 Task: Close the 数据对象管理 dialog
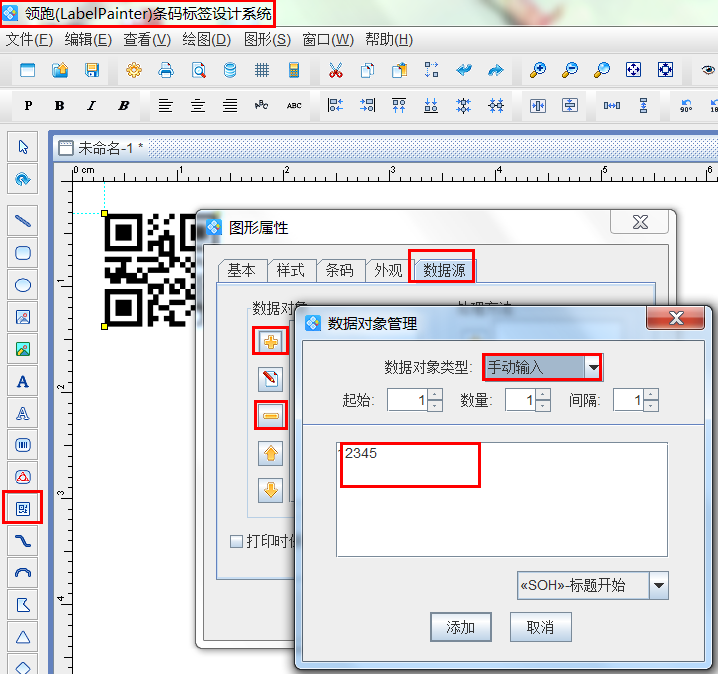[x=675, y=318]
